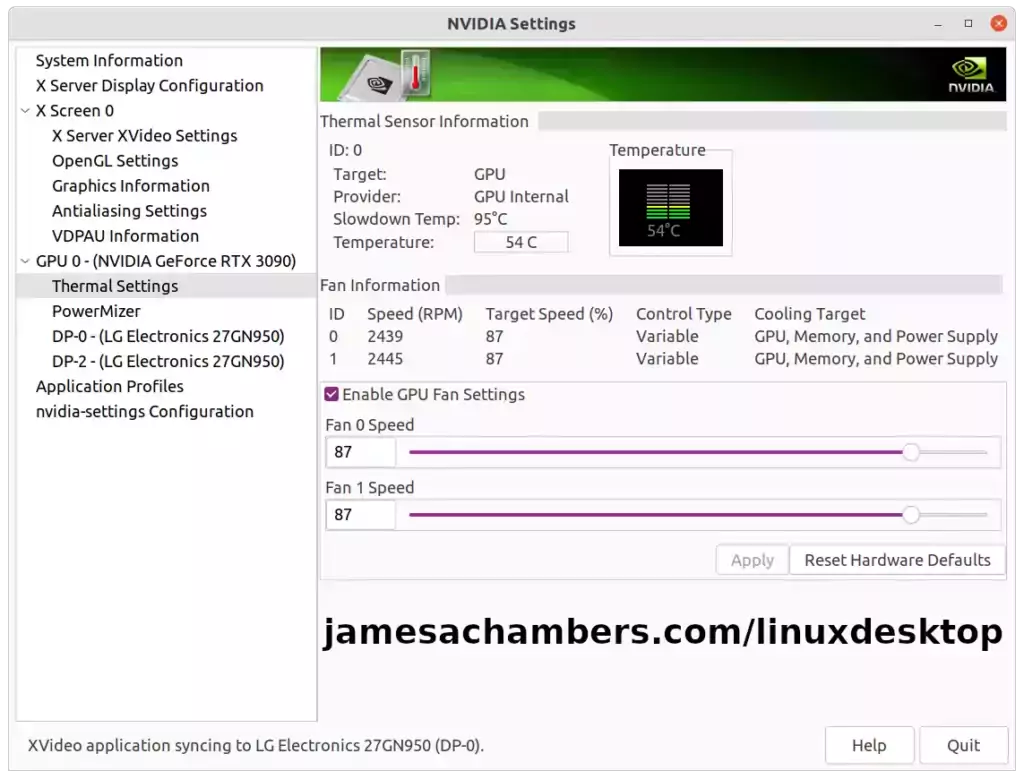Open PowerMizer settings
This screenshot has width=1024, height=779.
96,311
